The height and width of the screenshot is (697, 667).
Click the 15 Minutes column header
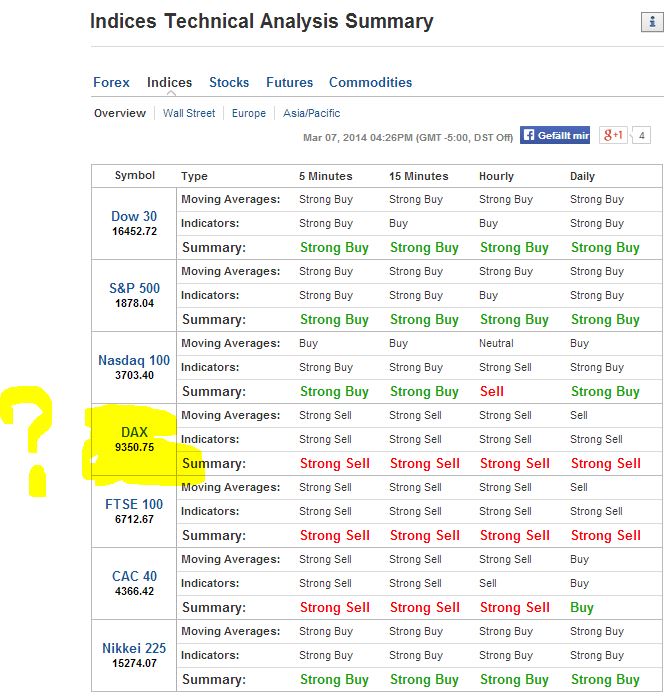[x=419, y=176]
